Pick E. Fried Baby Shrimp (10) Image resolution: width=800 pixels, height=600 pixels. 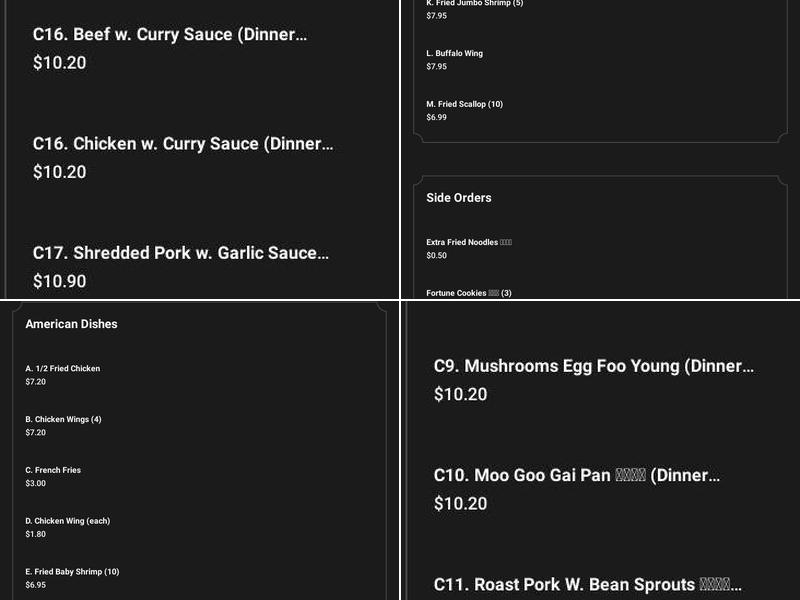(67, 572)
